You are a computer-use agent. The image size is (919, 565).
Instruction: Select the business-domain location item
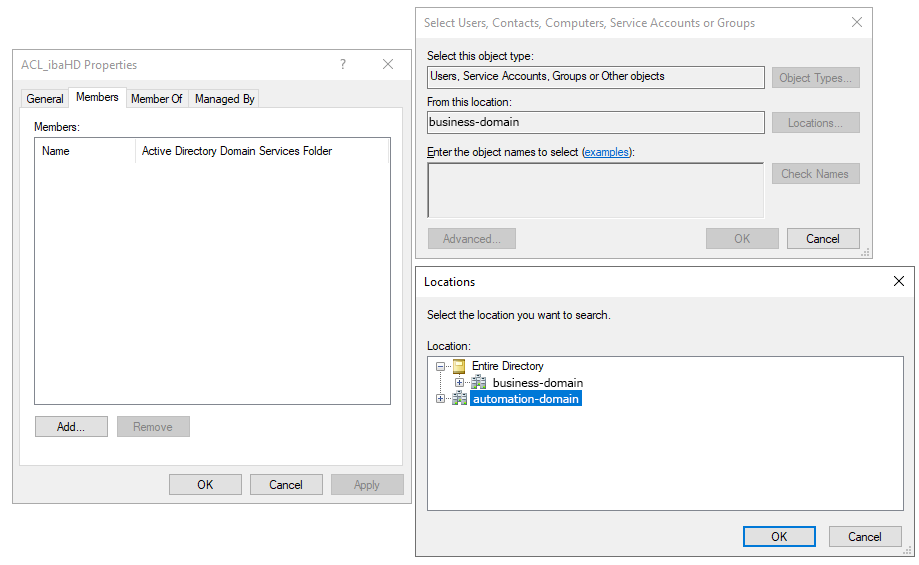537,383
